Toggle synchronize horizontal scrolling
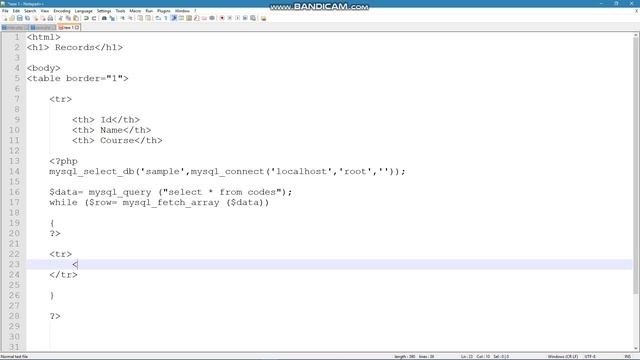640x360 pixels. [148, 18]
